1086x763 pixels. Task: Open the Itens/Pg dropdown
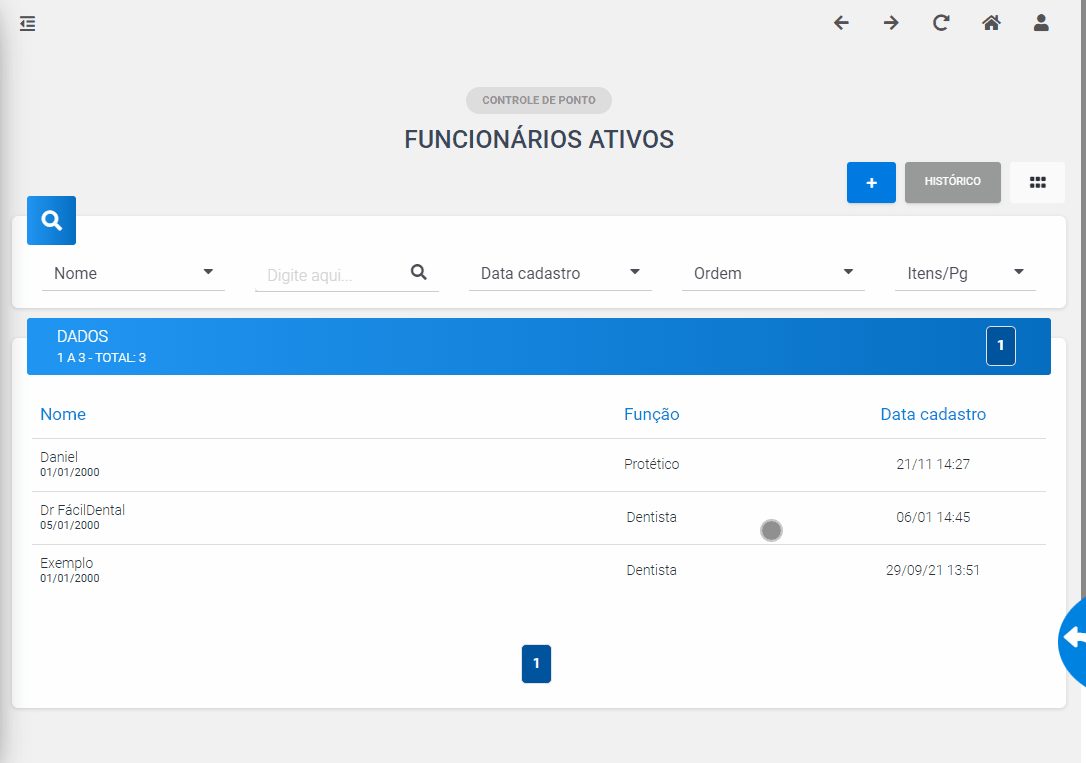965,273
